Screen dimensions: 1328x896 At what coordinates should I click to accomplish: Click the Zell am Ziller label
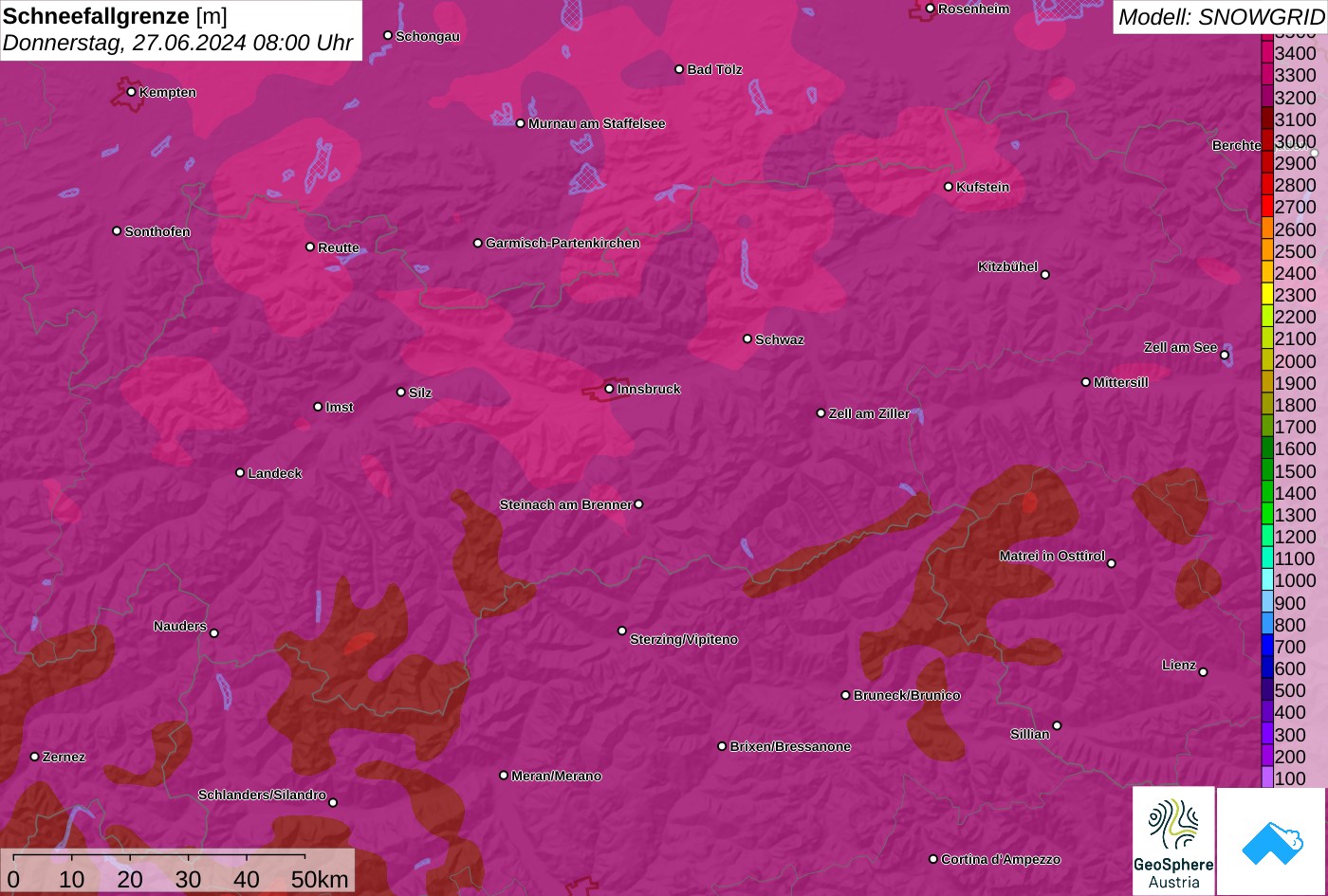869,413
